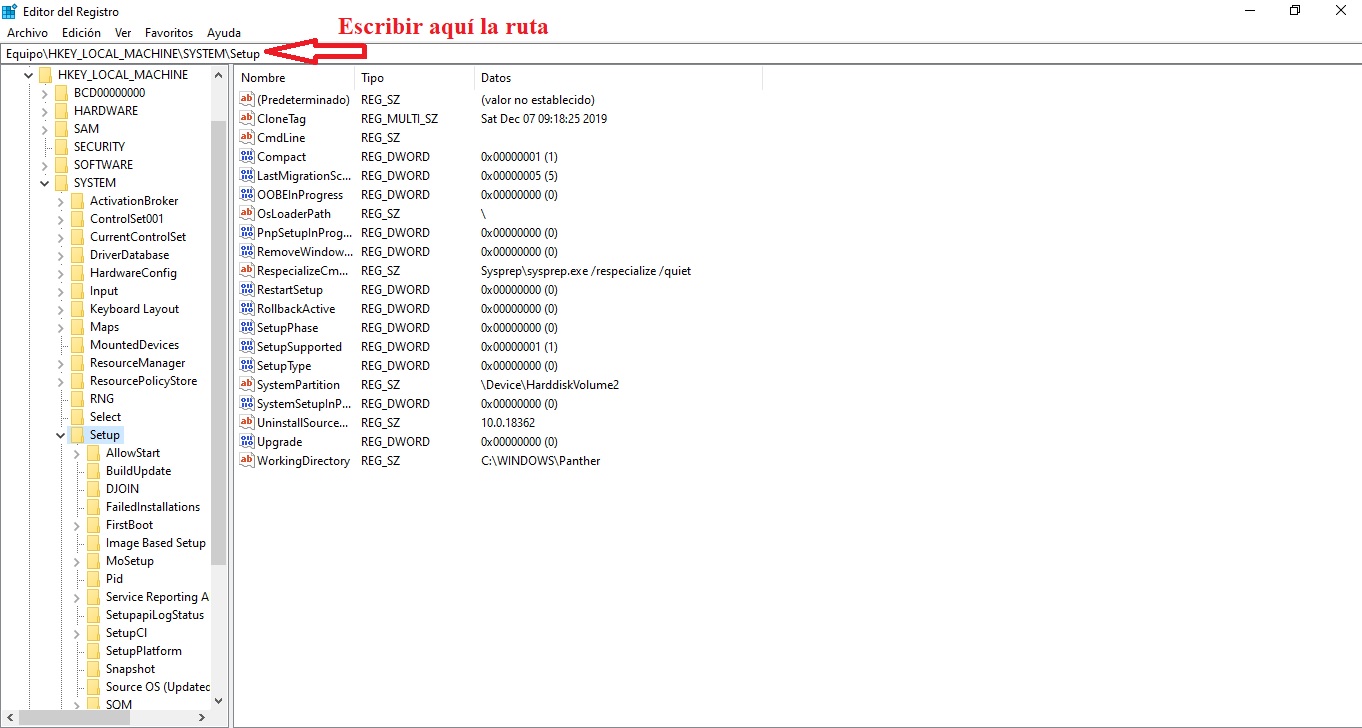1362x728 pixels.
Task: Sort values by Tipo column header
Action: [414, 78]
